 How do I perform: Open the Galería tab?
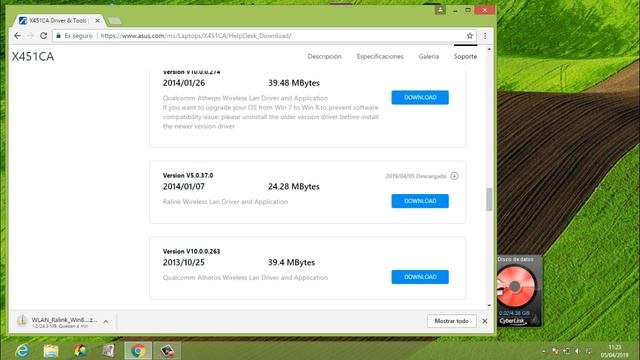(x=429, y=56)
